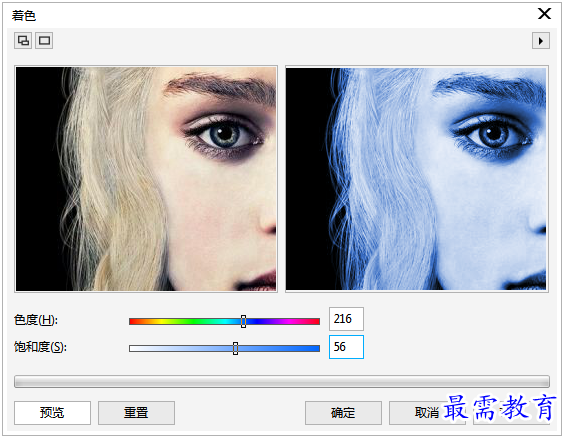Click the 着色 dialog title text
Screen dimensions: 565x439
coord(24,16)
